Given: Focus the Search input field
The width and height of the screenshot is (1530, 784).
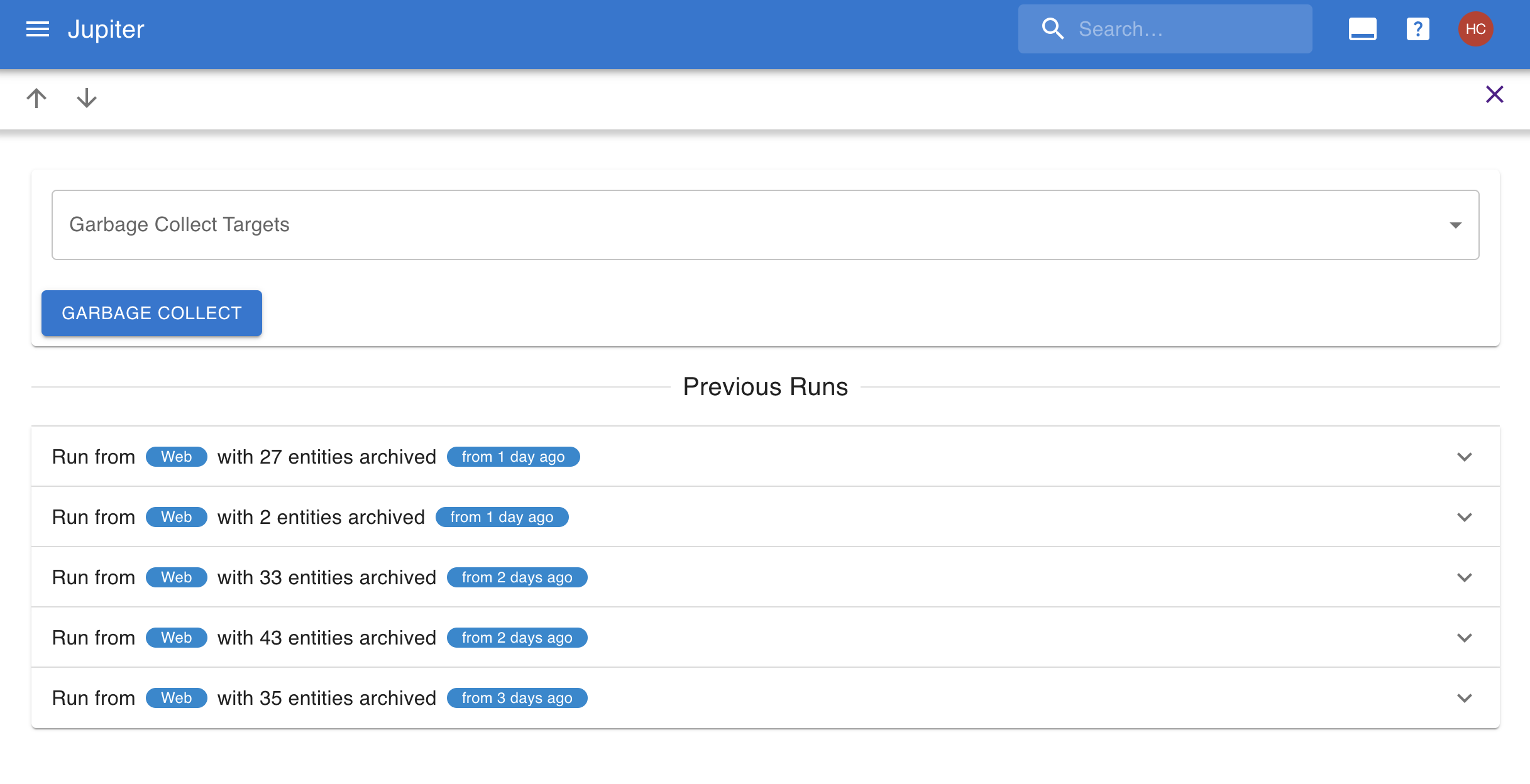Looking at the screenshot, I should point(1188,29).
